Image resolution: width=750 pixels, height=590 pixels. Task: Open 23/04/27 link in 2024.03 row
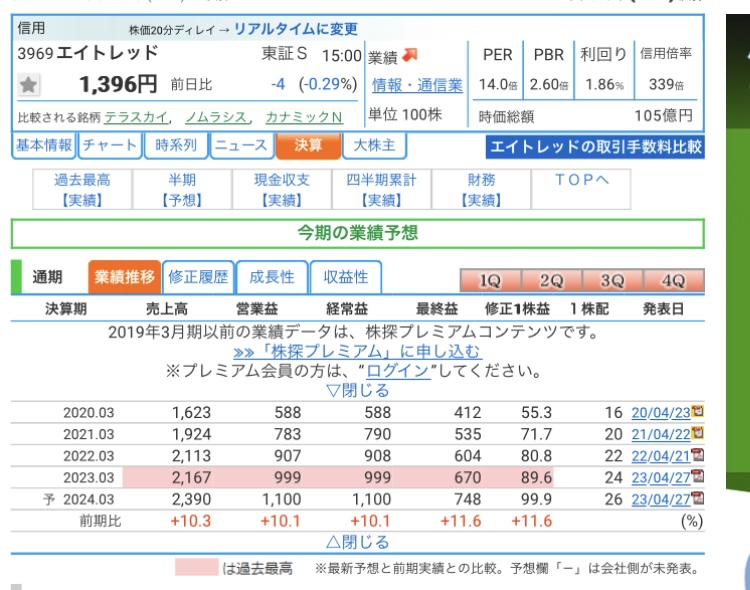[x=661, y=500]
